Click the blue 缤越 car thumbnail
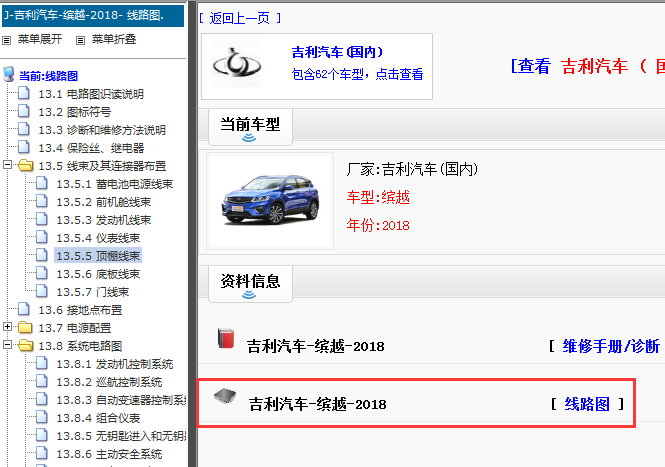The image size is (665, 467). pyautogui.click(x=270, y=201)
